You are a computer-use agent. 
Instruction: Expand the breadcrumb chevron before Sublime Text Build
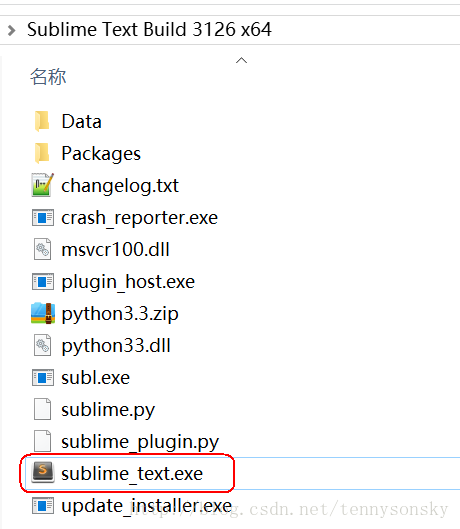pyautogui.click(x=11, y=30)
